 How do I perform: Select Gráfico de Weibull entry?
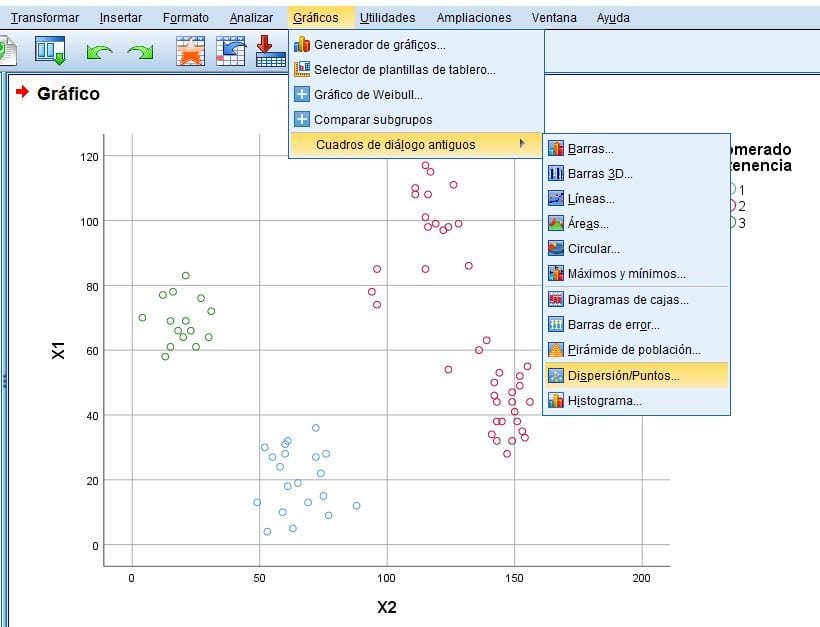[x=416, y=94]
